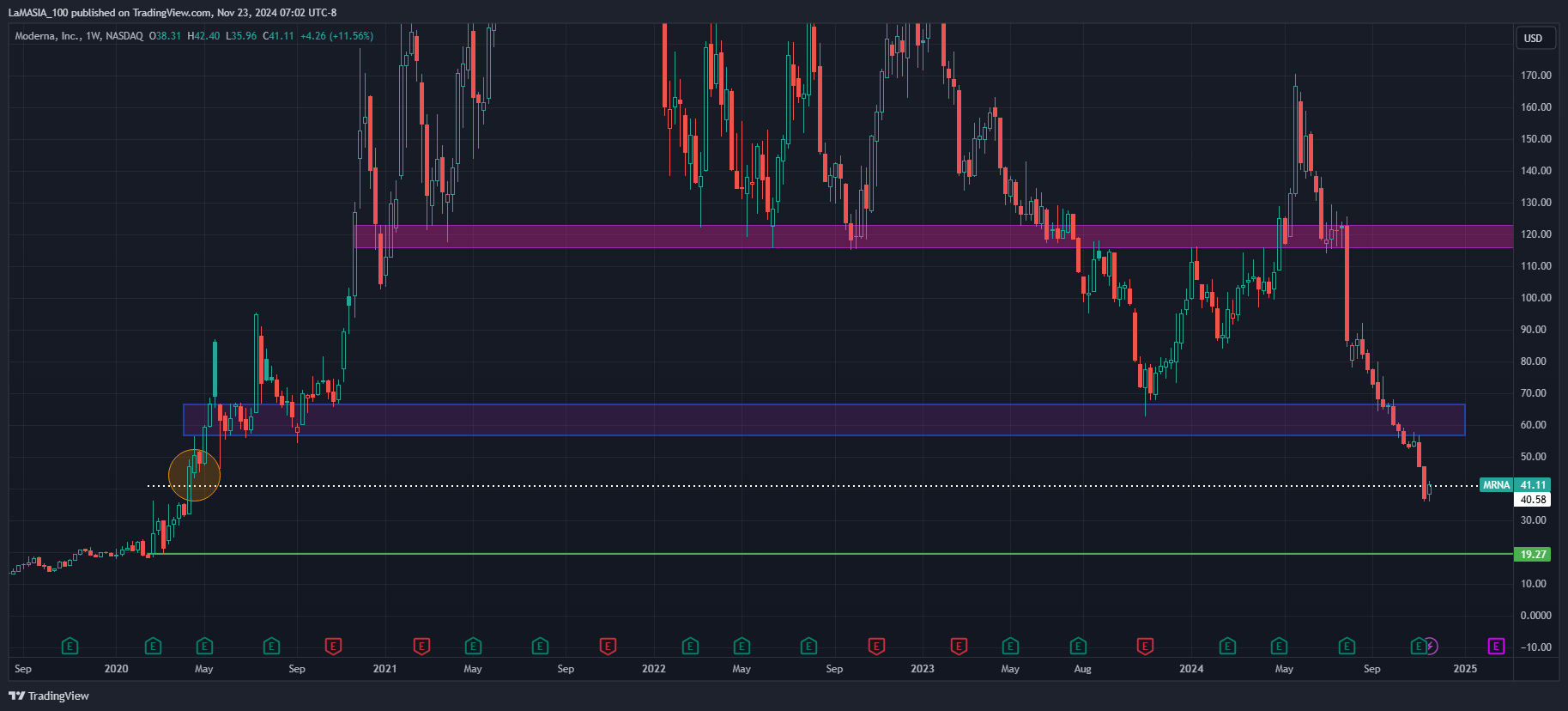The height and width of the screenshot is (711, 1568).
Task: Click the O38.31 open value
Action: coord(165,36)
